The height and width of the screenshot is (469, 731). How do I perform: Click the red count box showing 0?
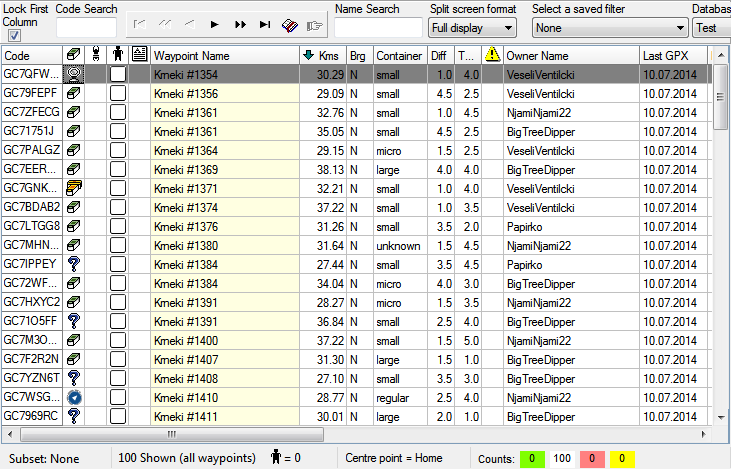click(592, 459)
